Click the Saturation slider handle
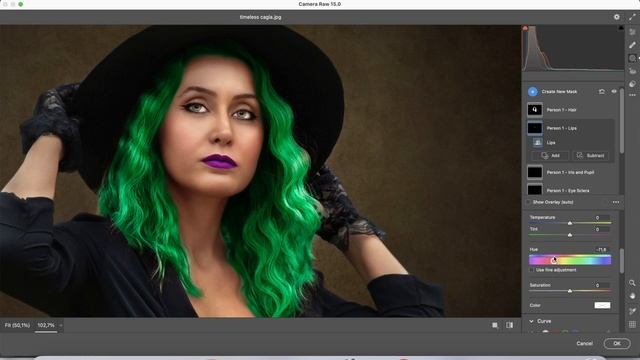This screenshot has height=360, width=640. (570, 291)
